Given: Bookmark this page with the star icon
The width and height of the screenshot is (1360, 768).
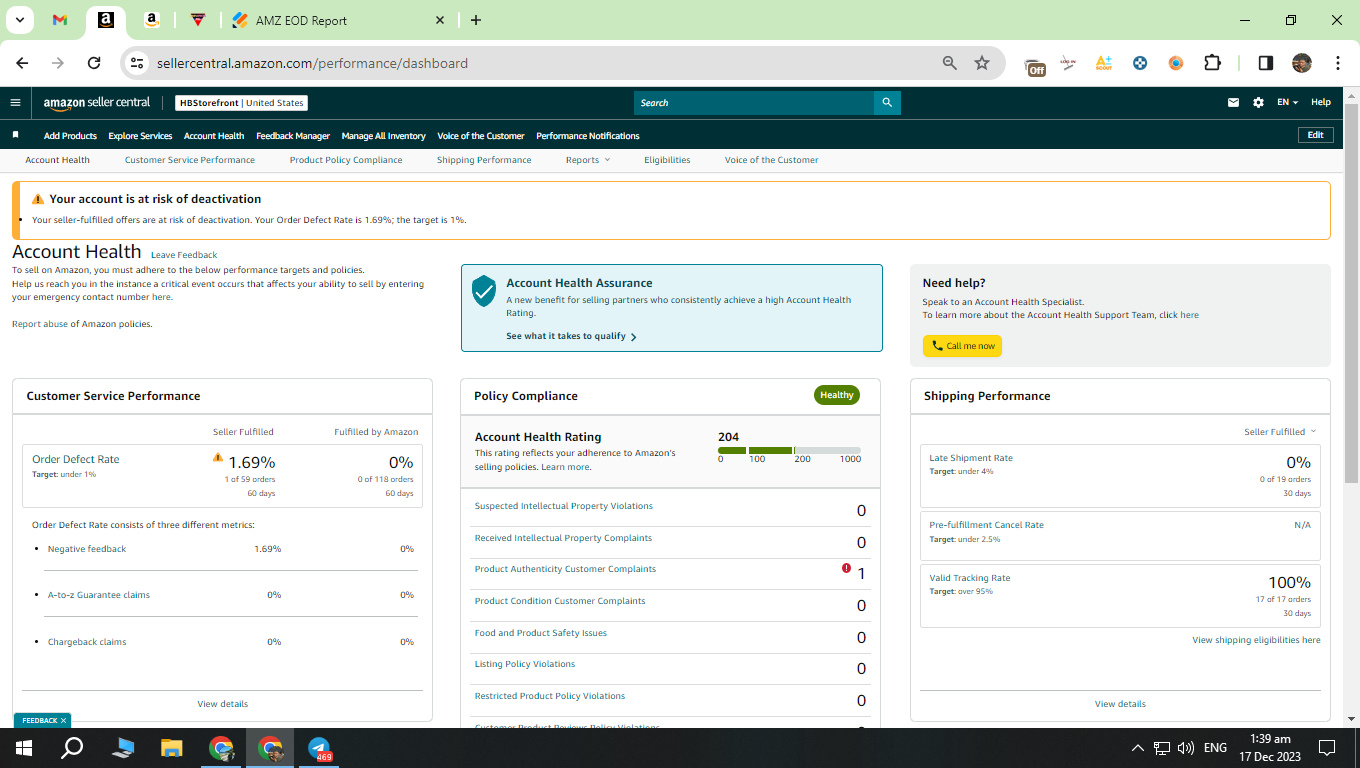Looking at the screenshot, I should (x=982, y=63).
